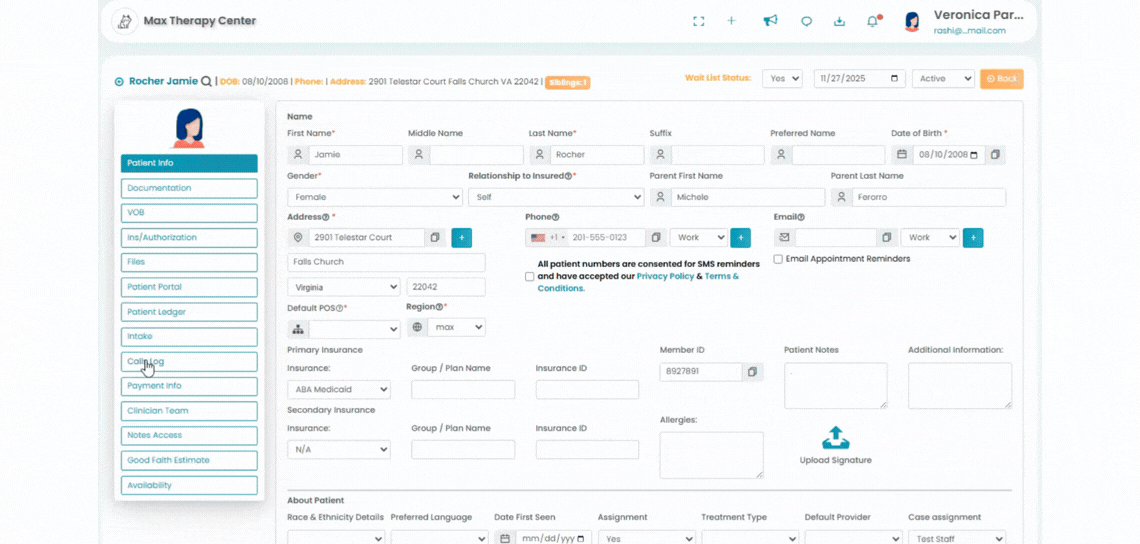The image size is (1140, 544).
Task: Click the help icon next to Phone label
Action: click(555, 217)
